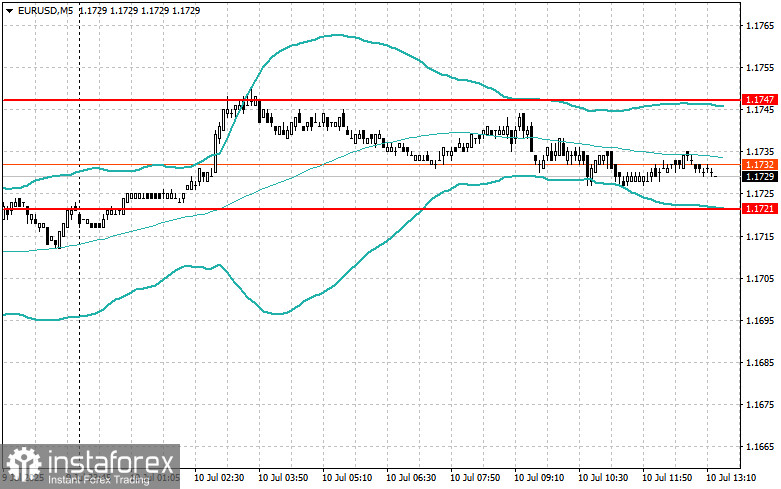Select the 1.1765 price axis value
Screen dimensions: 781x489
click(760, 25)
